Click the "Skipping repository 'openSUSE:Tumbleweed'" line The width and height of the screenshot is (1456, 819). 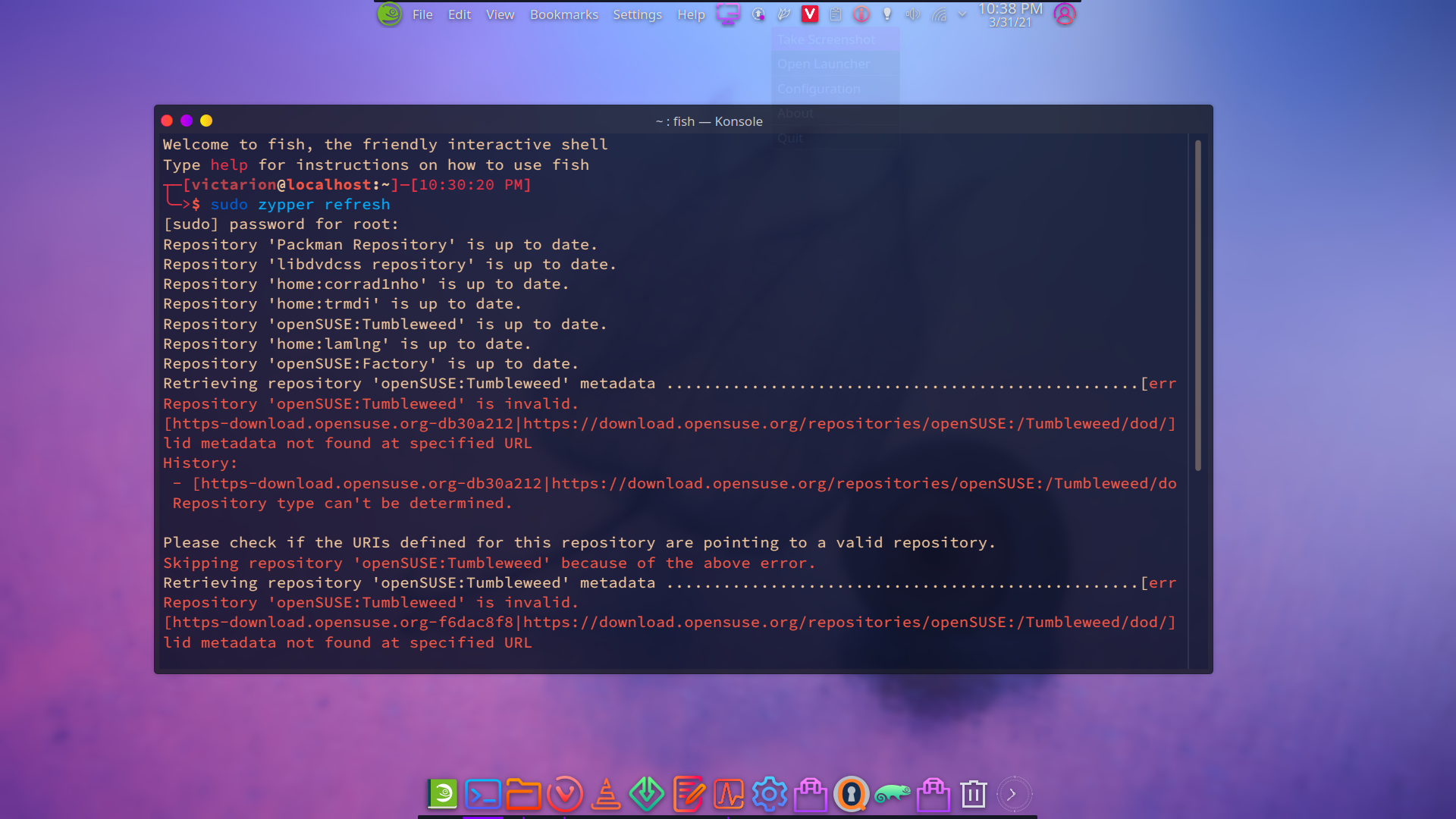(489, 563)
